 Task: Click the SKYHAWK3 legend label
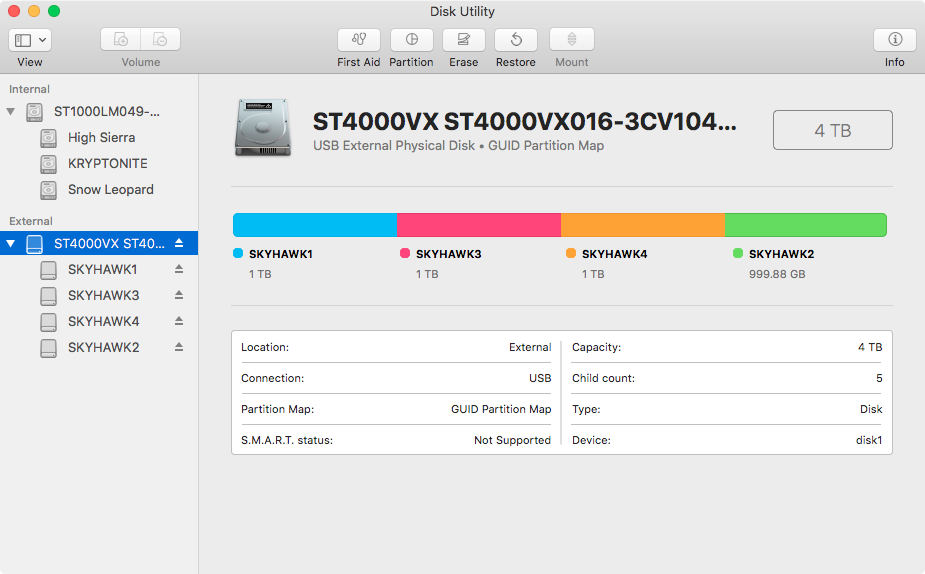click(448, 254)
